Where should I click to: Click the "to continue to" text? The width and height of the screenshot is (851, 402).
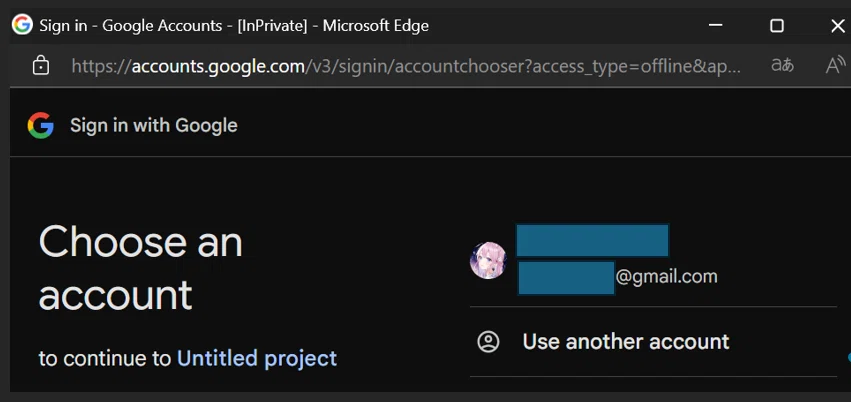(105, 359)
